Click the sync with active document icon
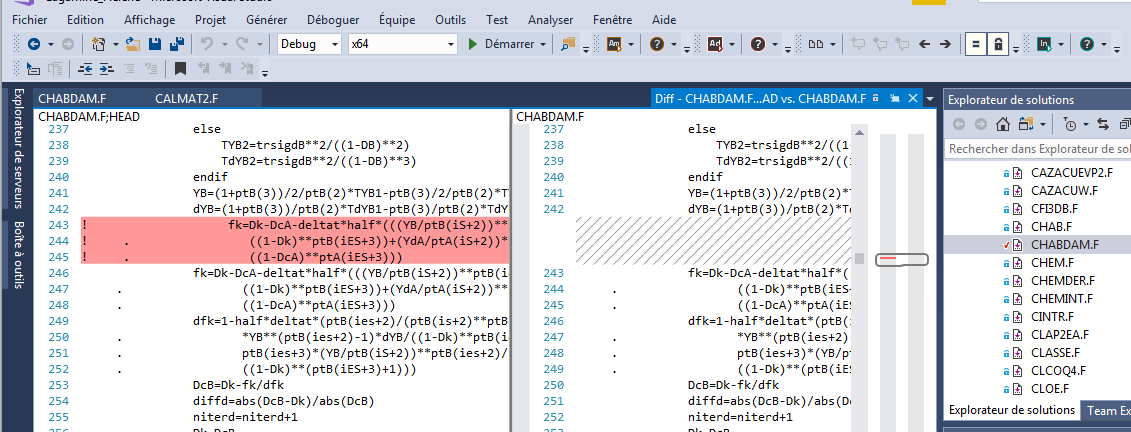This screenshot has width=1131, height=432. pos(1103,124)
